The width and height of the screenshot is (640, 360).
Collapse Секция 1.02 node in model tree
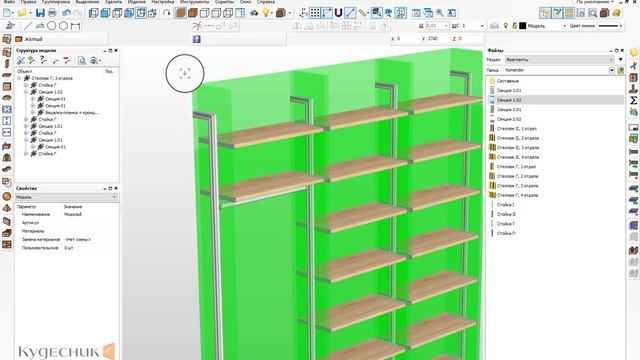26,92
